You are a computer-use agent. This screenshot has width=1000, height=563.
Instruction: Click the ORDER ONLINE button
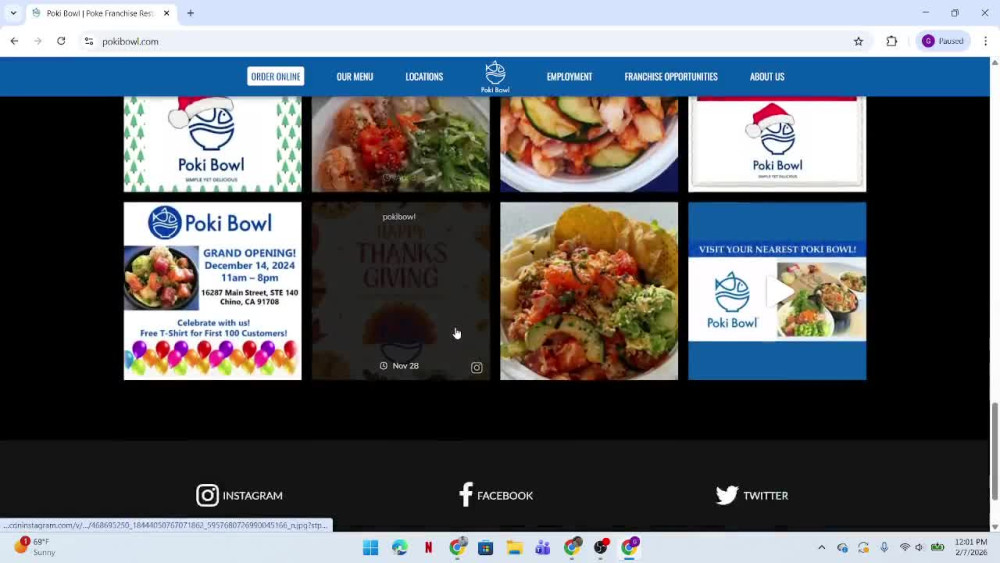coord(276,77)
